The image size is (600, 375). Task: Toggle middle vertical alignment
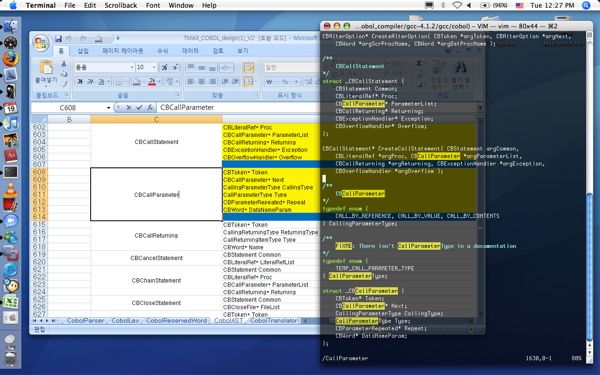click(202, 68)
